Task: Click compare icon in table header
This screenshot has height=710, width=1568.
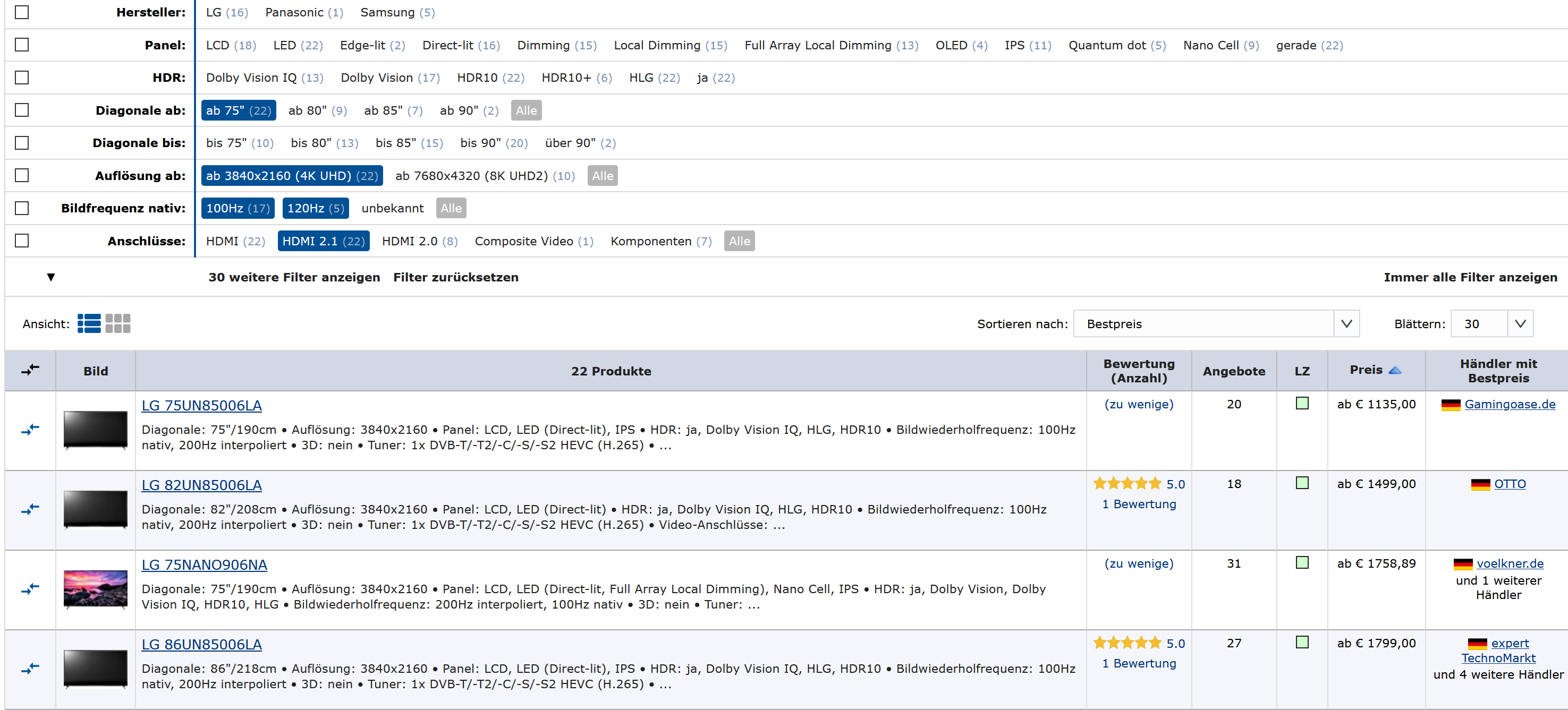Action: point(30,370)
